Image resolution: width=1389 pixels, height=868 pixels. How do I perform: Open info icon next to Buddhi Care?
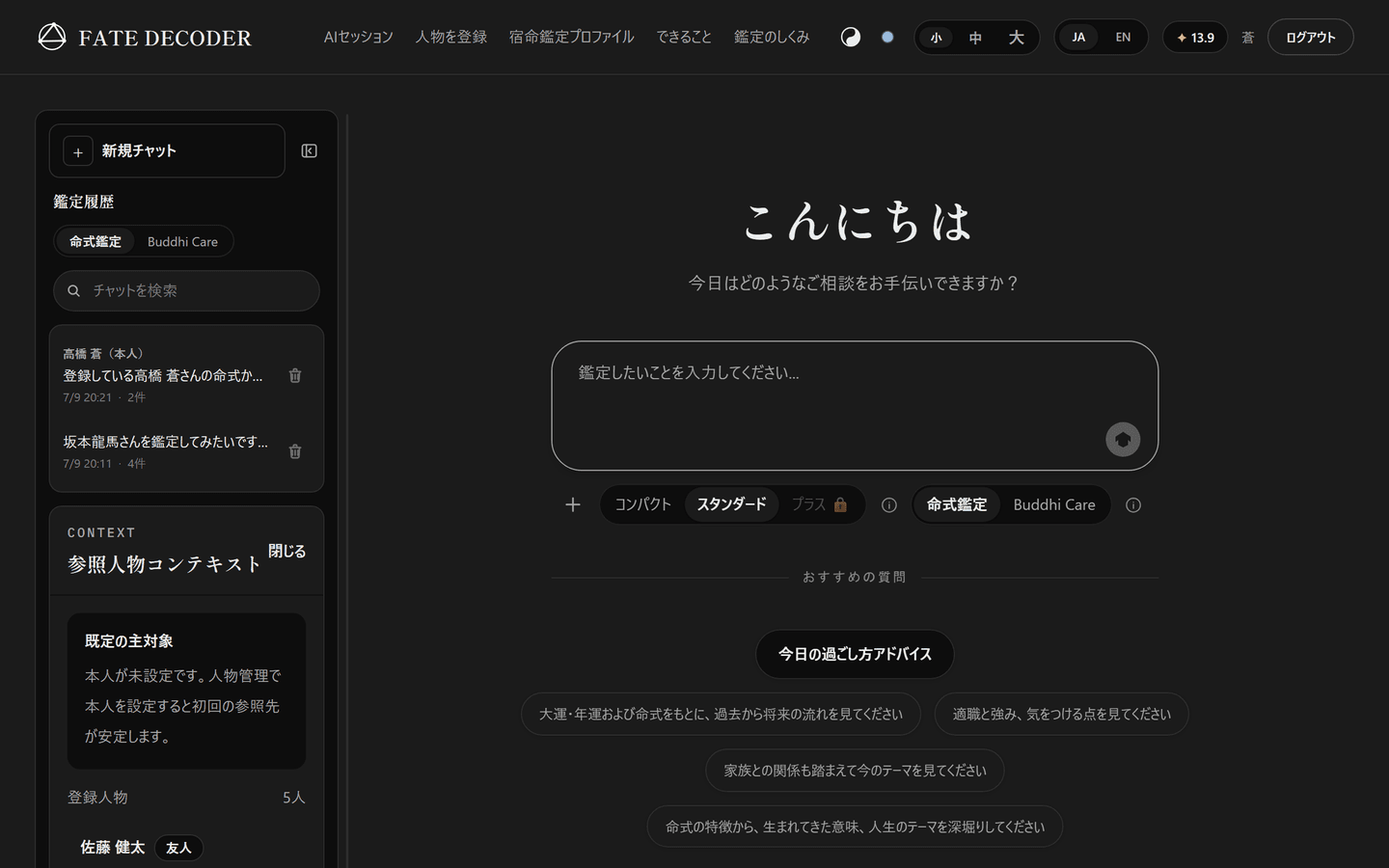point(1133,504)
